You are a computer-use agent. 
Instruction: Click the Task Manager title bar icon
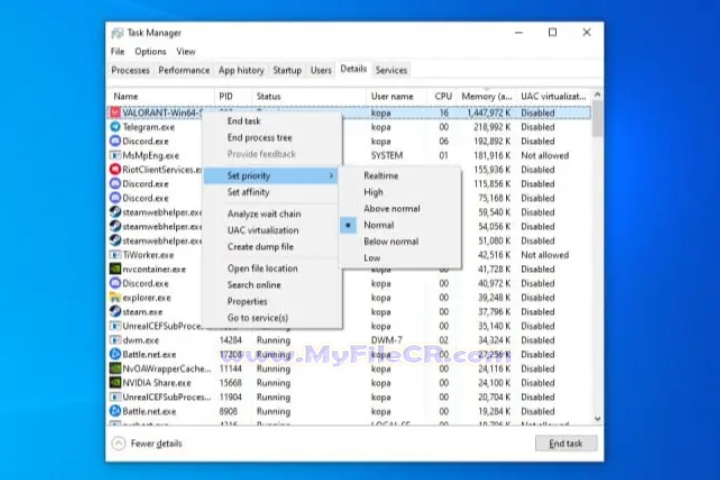(118, 33)
